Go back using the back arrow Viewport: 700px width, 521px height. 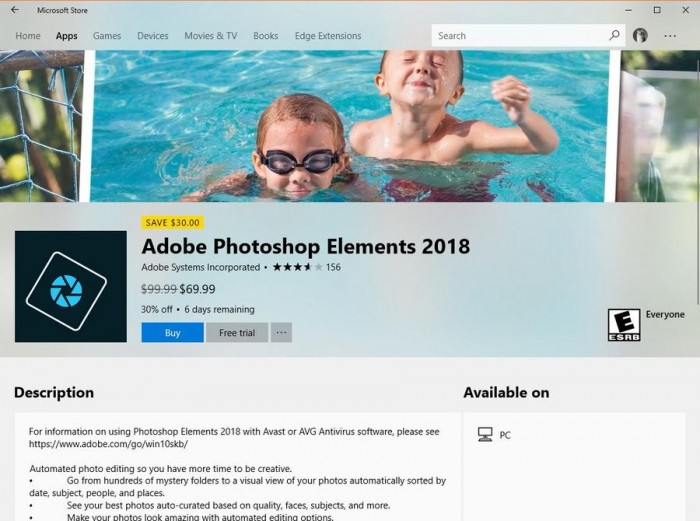(15, 10)
